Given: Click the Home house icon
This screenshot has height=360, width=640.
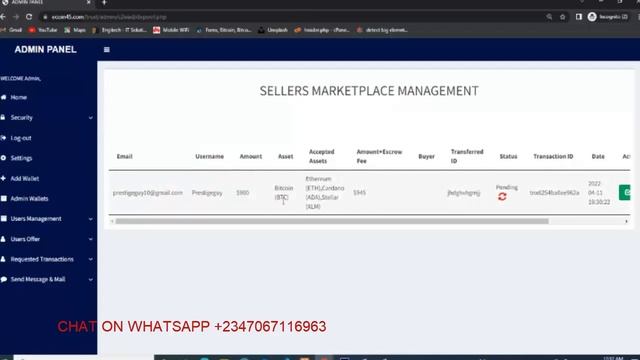Looking at the screenshot, I should coord(4,97).
